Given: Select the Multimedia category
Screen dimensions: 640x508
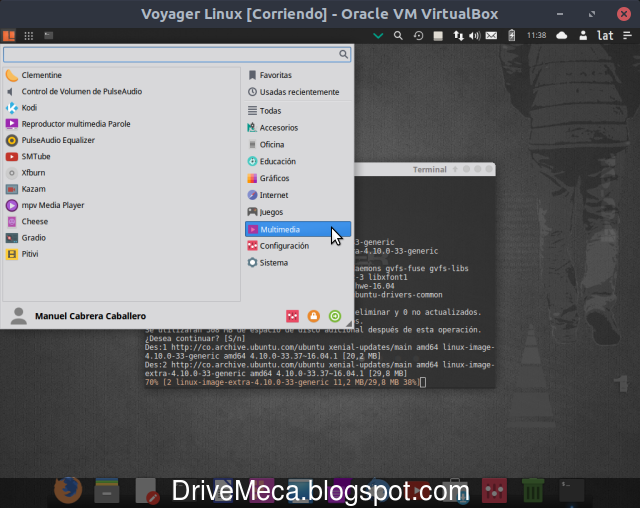Looking at the screenshot, I should [298, 229].
